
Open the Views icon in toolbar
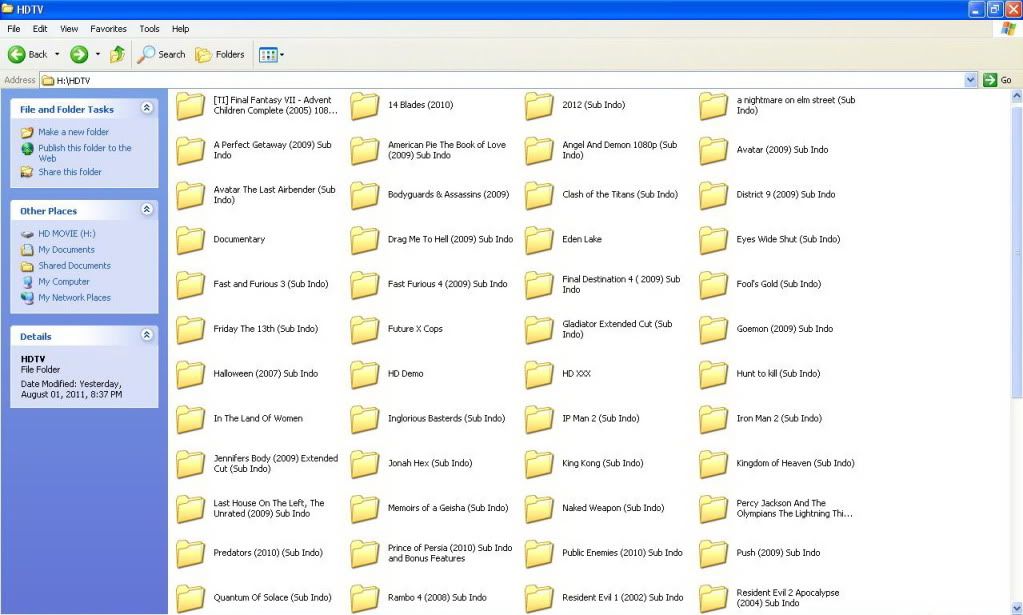[268, 55]
